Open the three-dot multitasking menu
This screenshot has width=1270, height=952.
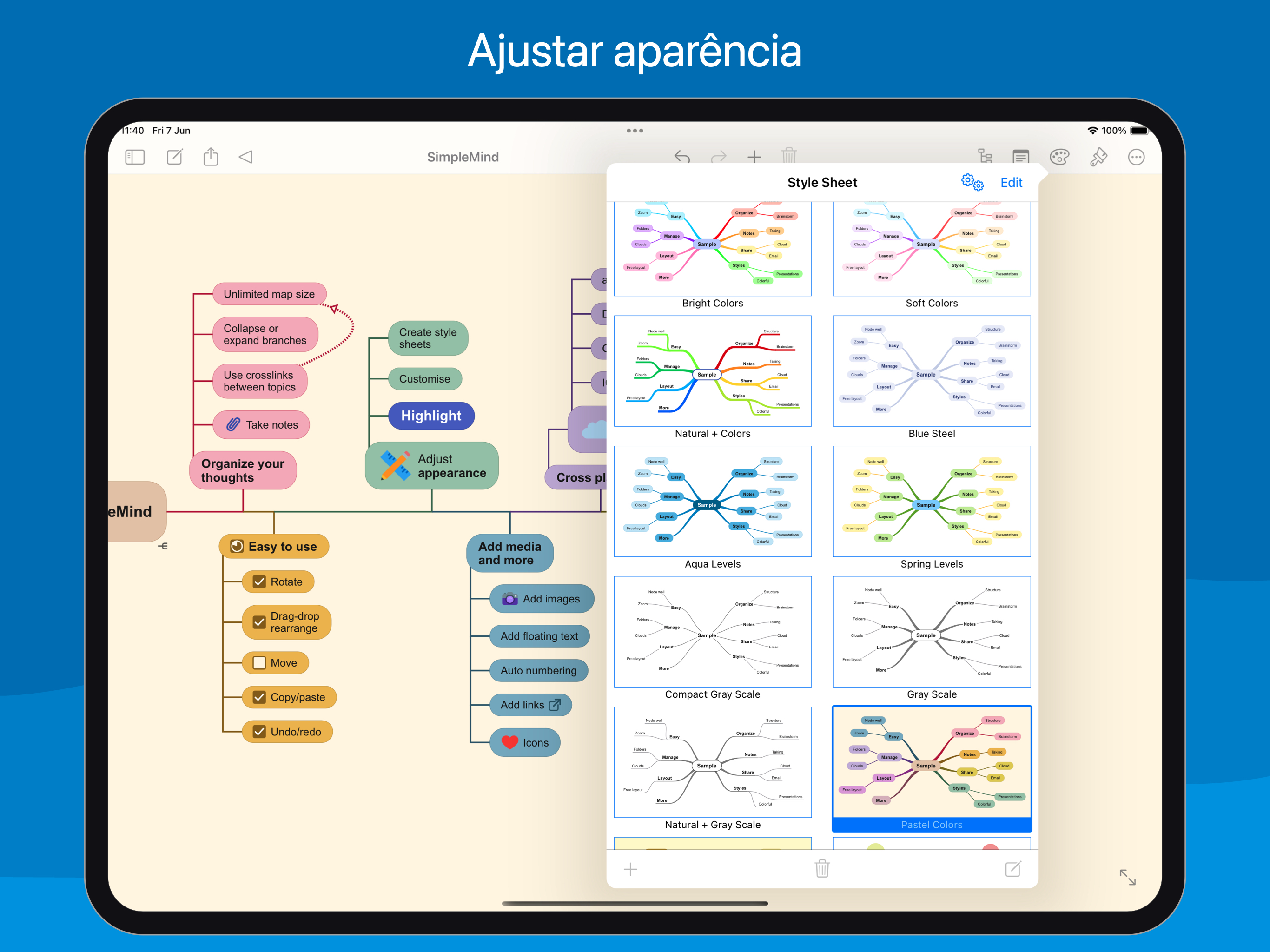click(635, 131)
